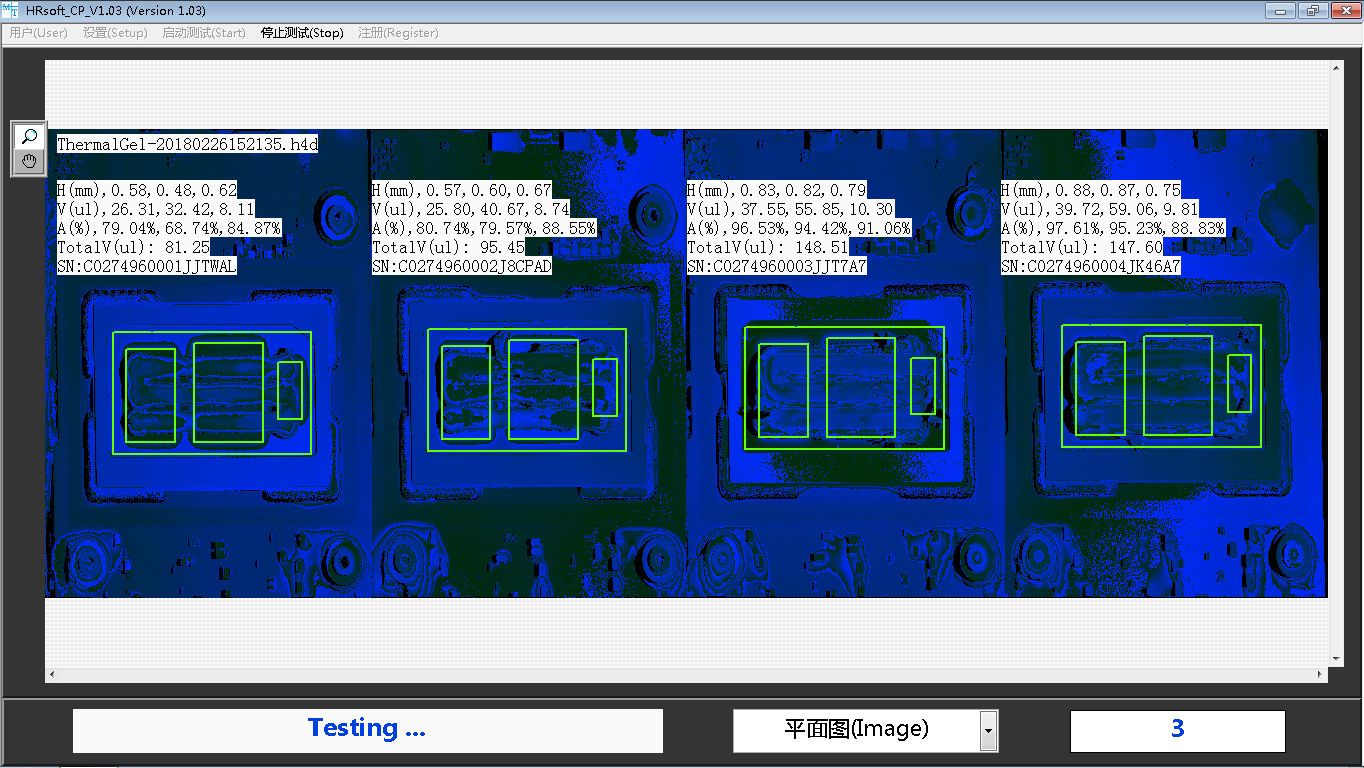Click V(ul) row reading 39.72, 59.06, 9.81
Screen dimensions: 1364x768
pos(1100,209)
